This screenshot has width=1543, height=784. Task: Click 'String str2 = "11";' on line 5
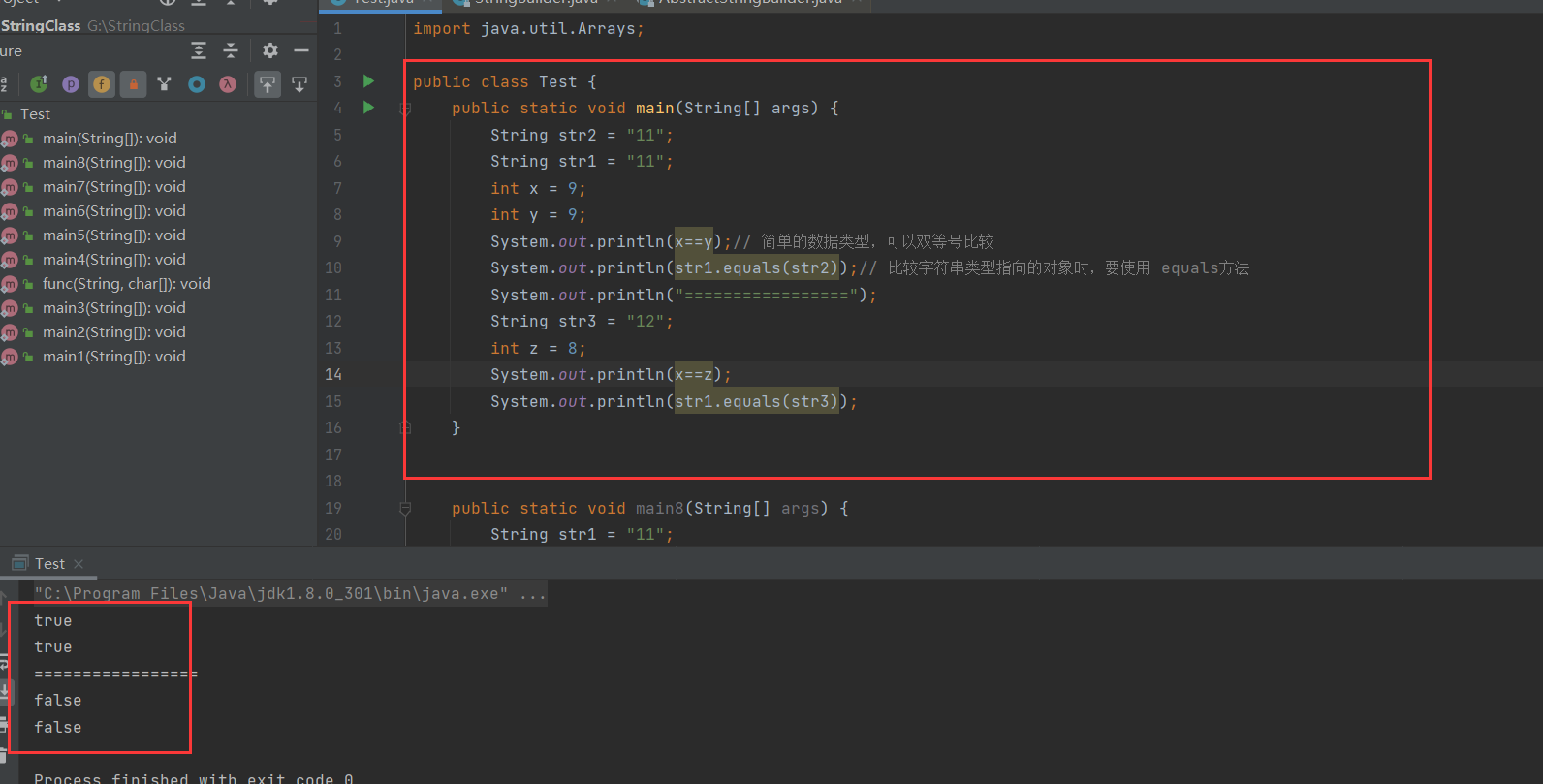tap(582, 135)
